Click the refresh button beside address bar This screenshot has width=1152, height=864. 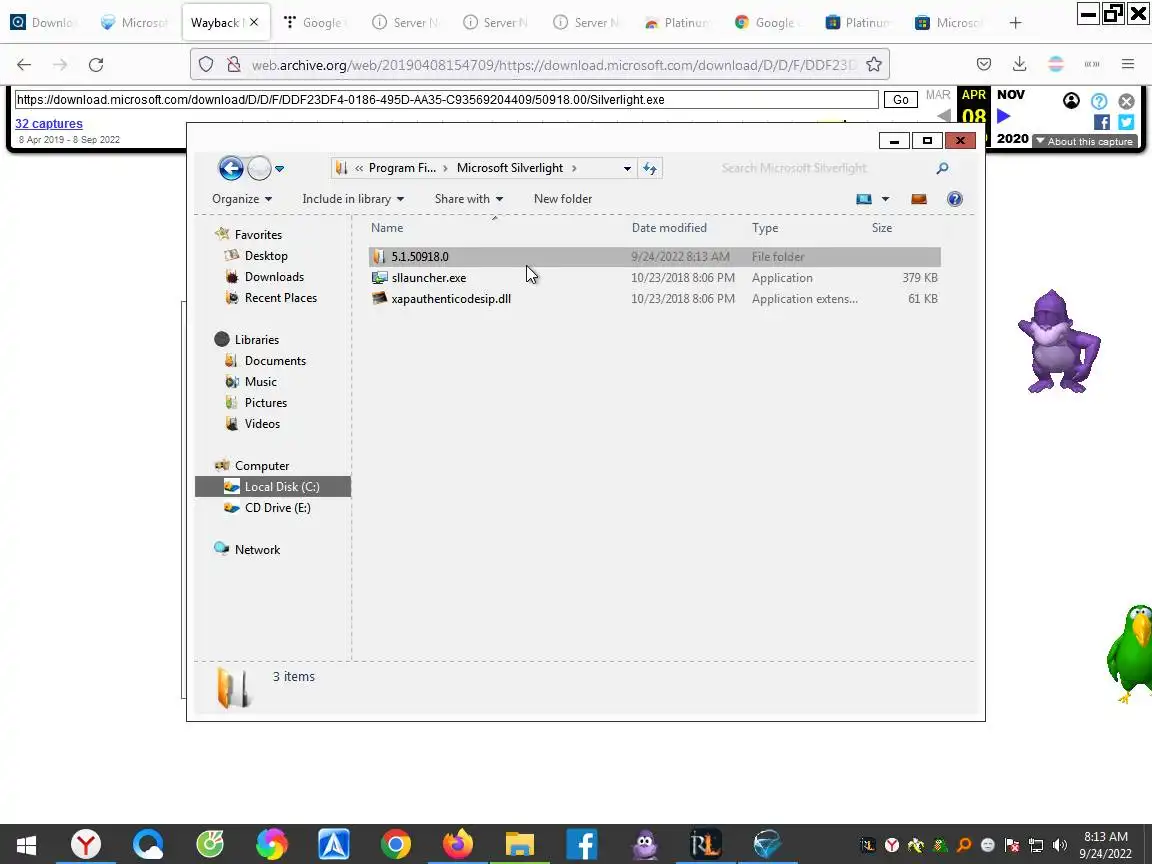coord(649,168)
